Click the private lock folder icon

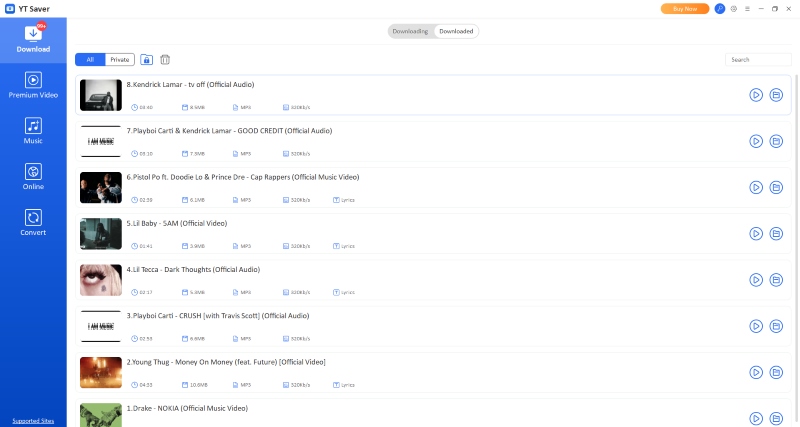(146, 60)
